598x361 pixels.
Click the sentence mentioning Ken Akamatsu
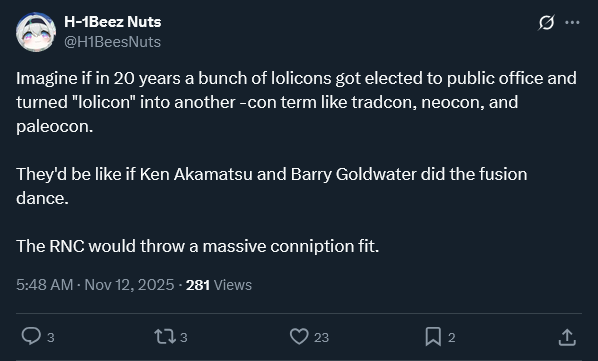(272, 186)
